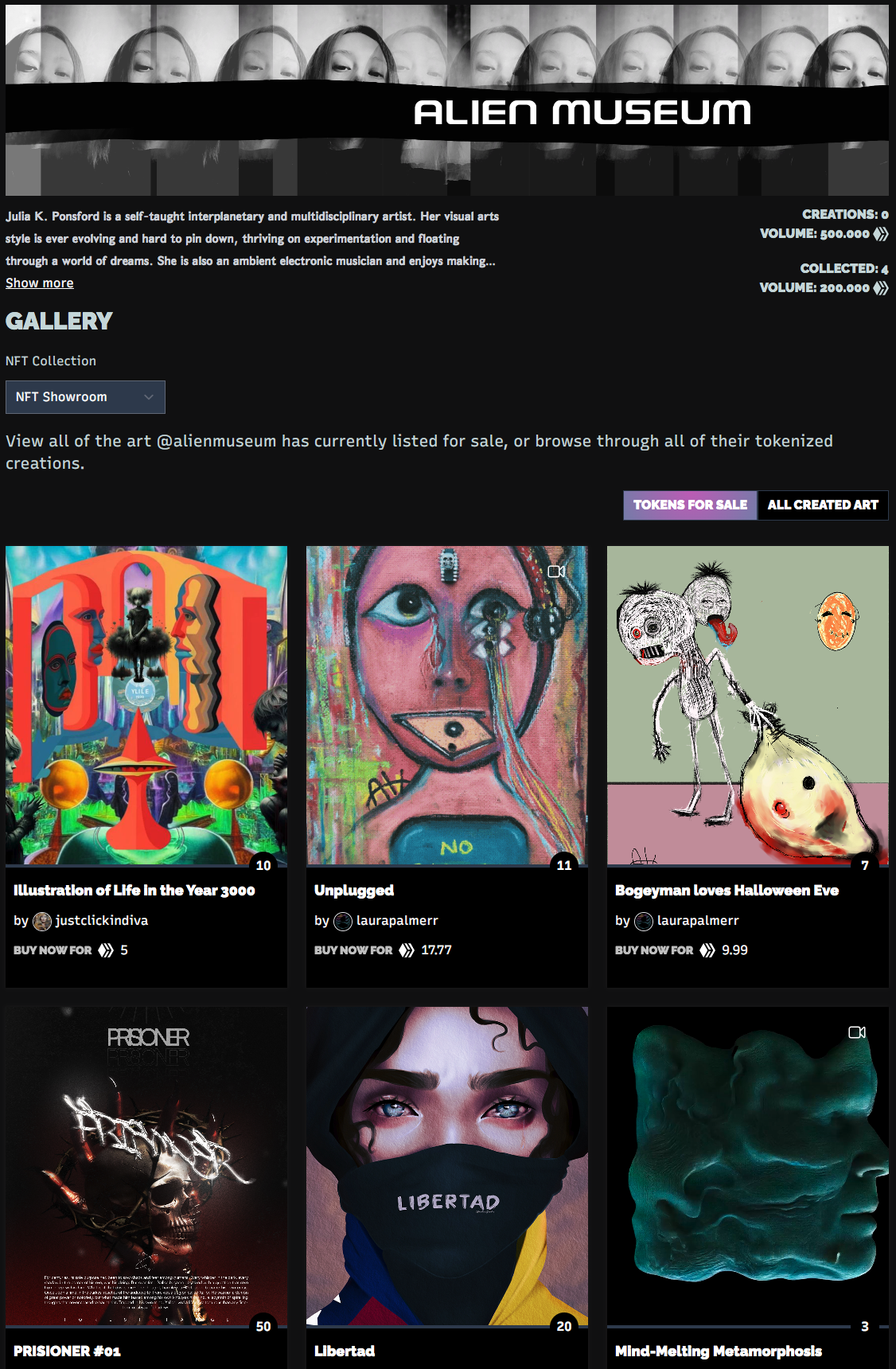This screenshot has height=1369, width=896.
Task: Open the NFT Showroom collection dropdown
Action: coord(85,397)
